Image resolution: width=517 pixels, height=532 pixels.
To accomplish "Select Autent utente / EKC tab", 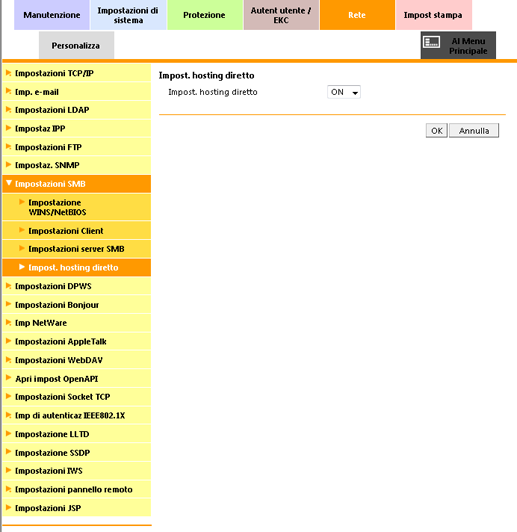I will pos(281,15).
